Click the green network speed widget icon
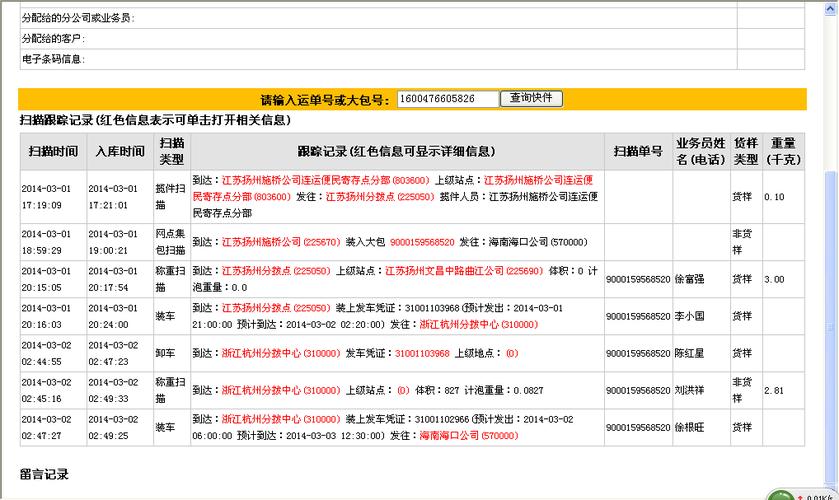 [x=782, y=496]
